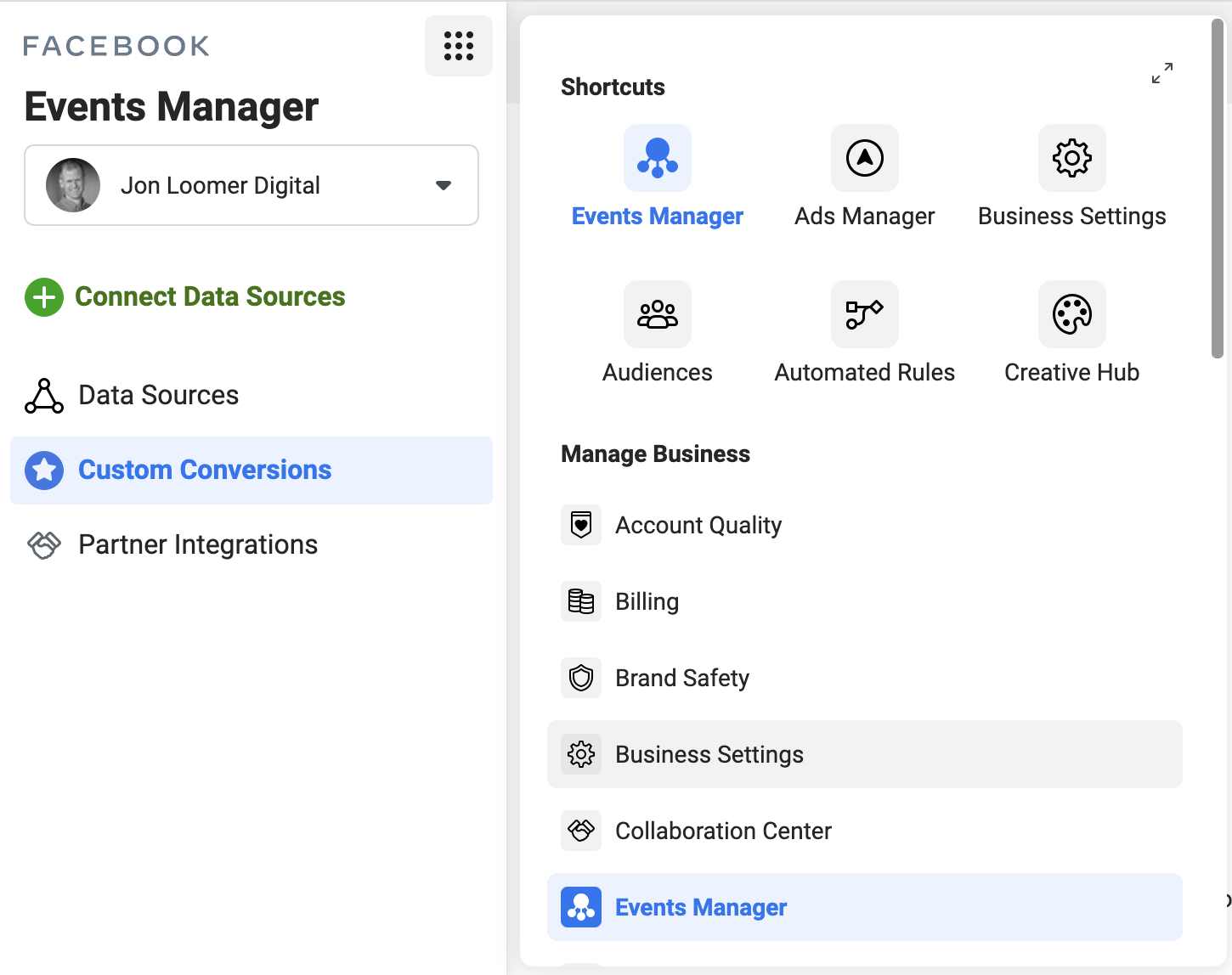Open the Jon Loomer Digital account dropdown
Screen dimensions: 1232x975
(x=251, y=185)
